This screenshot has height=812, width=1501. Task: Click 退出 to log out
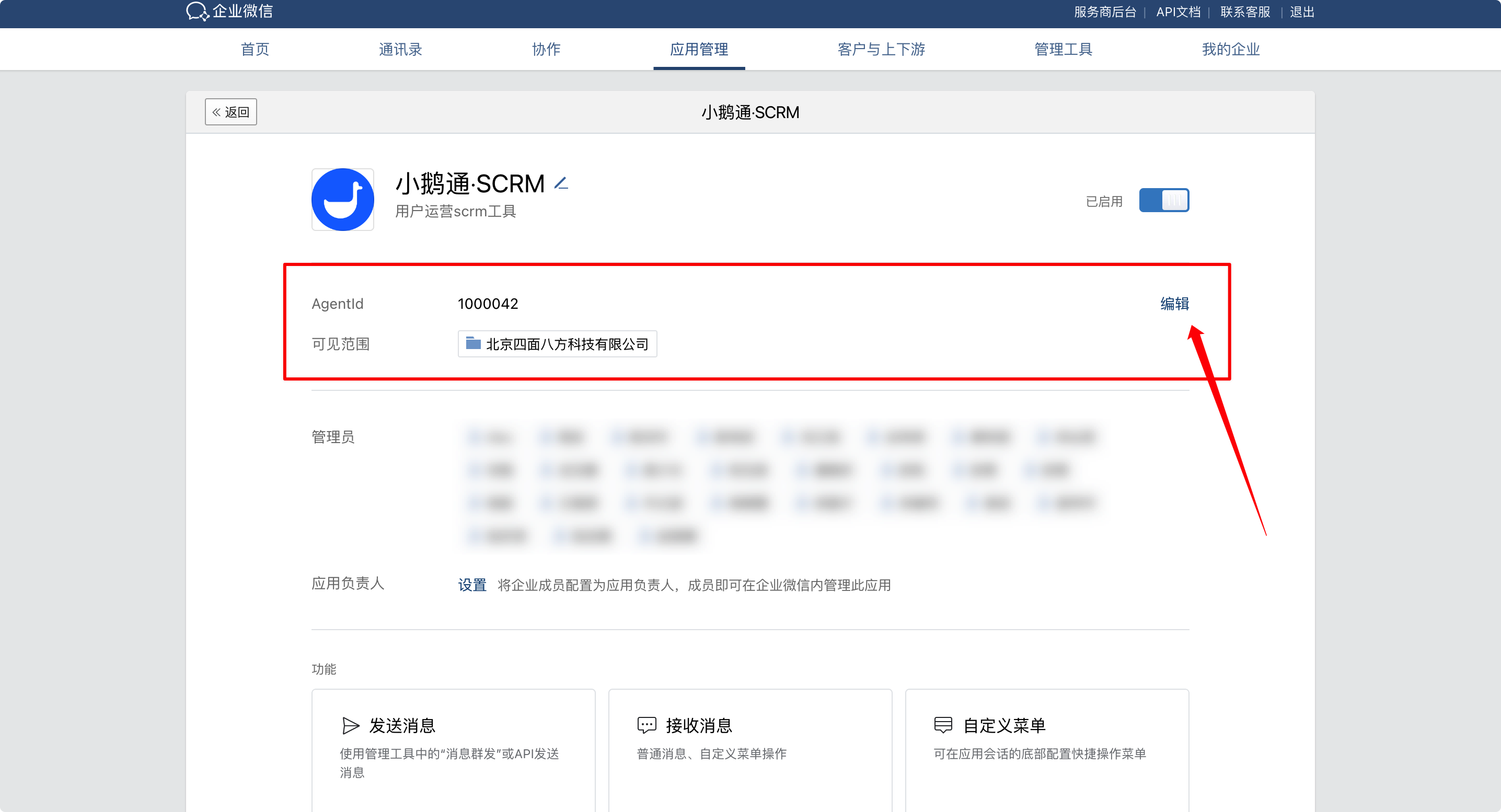point(1302,11)
